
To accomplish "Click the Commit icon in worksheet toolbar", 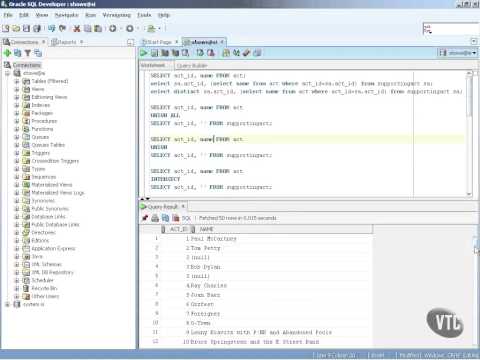I will (x=200, y=53).
